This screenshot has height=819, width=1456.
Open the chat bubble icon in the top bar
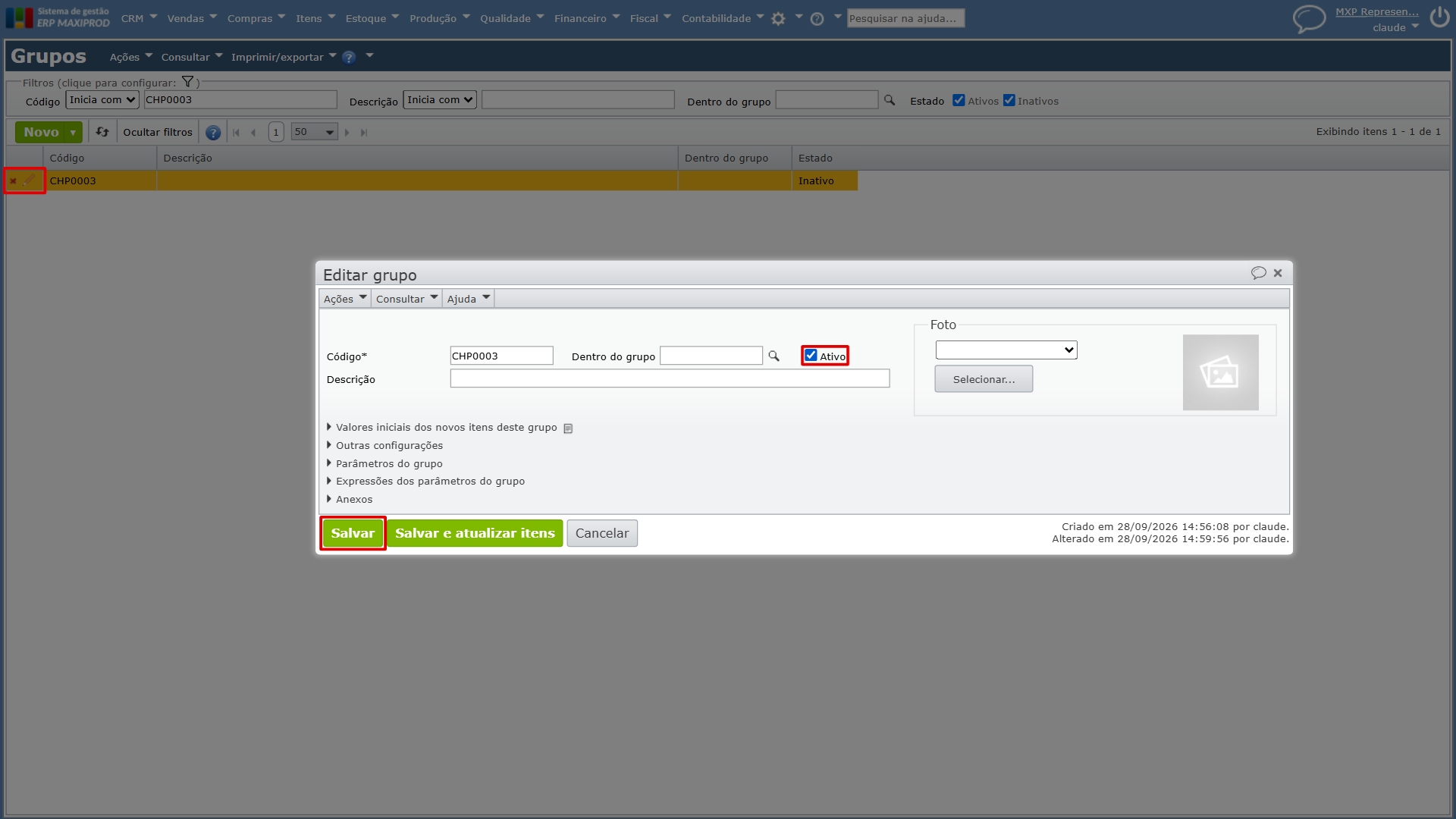tap(1309, 18)
